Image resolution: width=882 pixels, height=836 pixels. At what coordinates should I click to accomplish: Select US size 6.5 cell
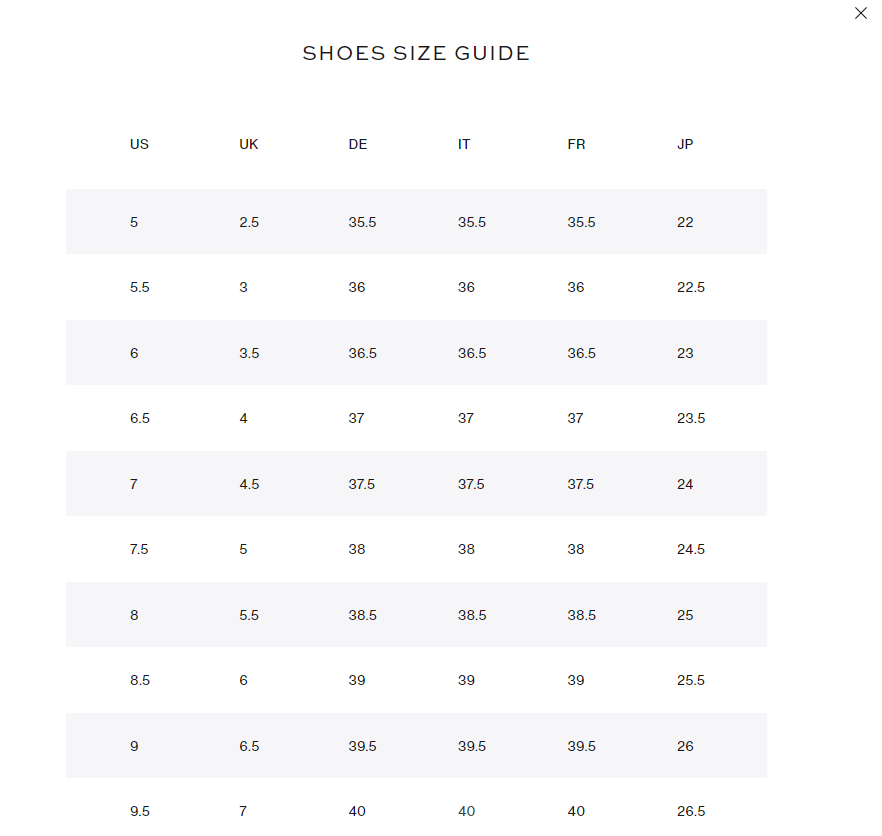(140, 418)
